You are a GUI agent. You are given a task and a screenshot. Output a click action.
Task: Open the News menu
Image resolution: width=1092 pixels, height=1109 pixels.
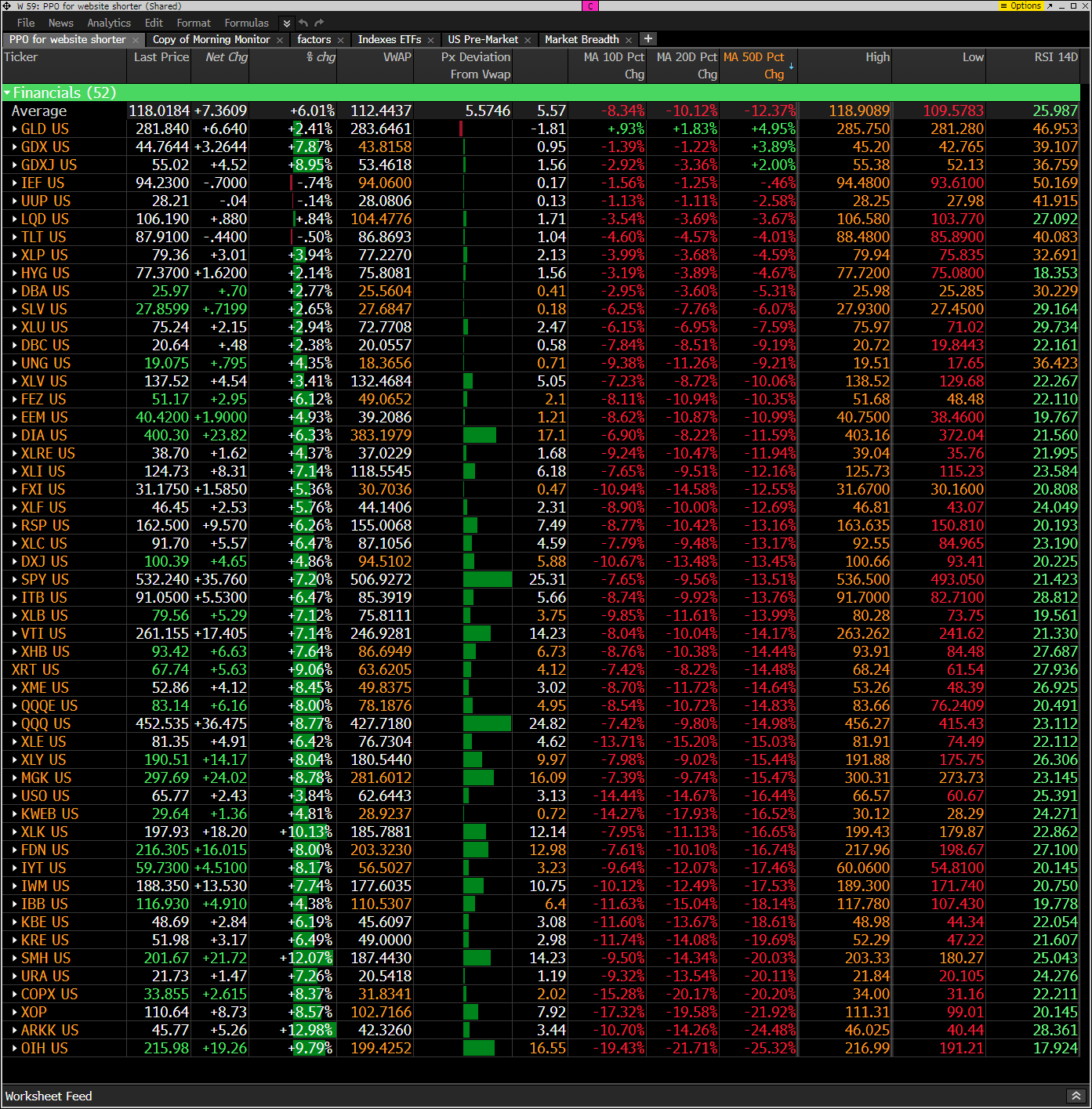[61, 24]
